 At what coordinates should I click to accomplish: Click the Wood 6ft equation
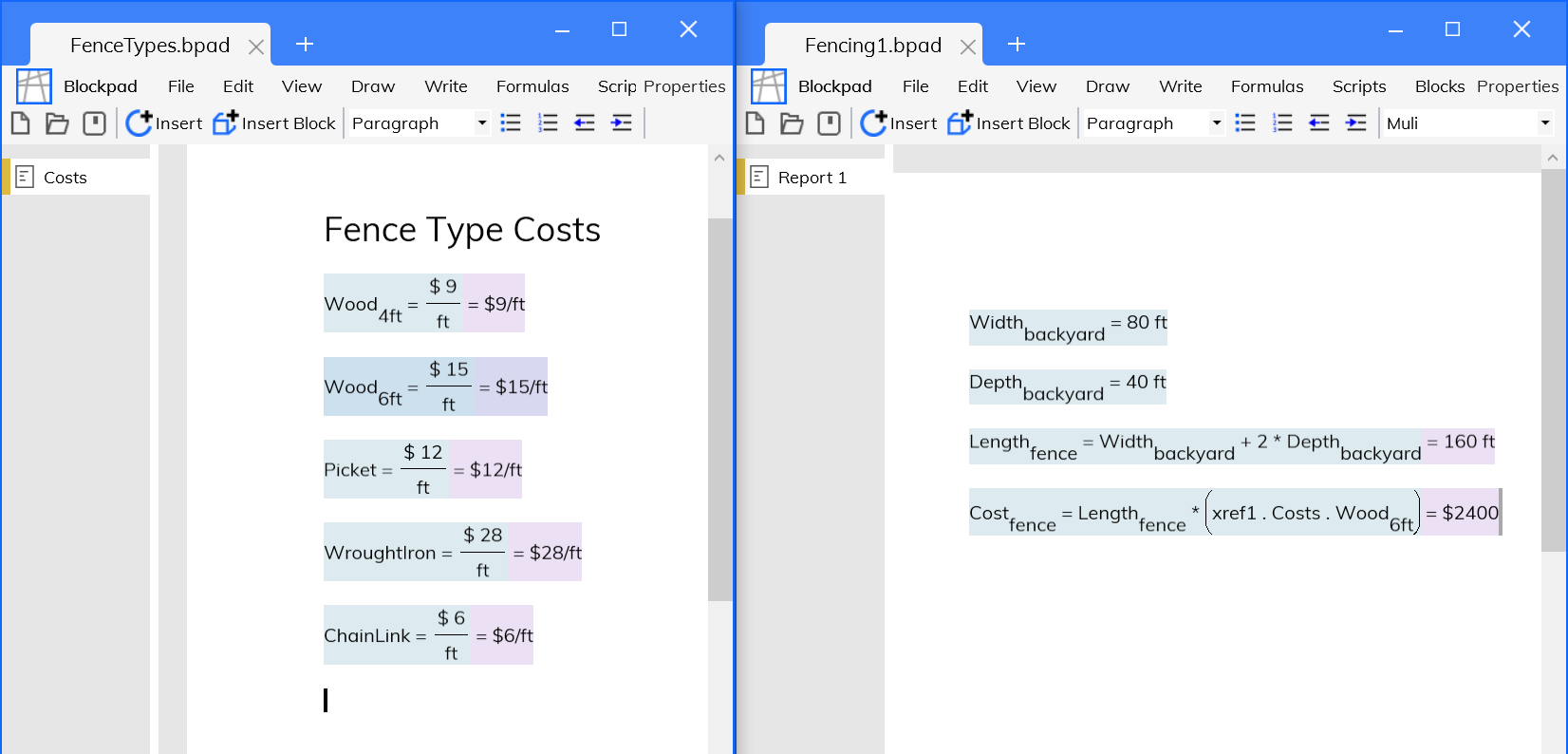click(436, 386)
